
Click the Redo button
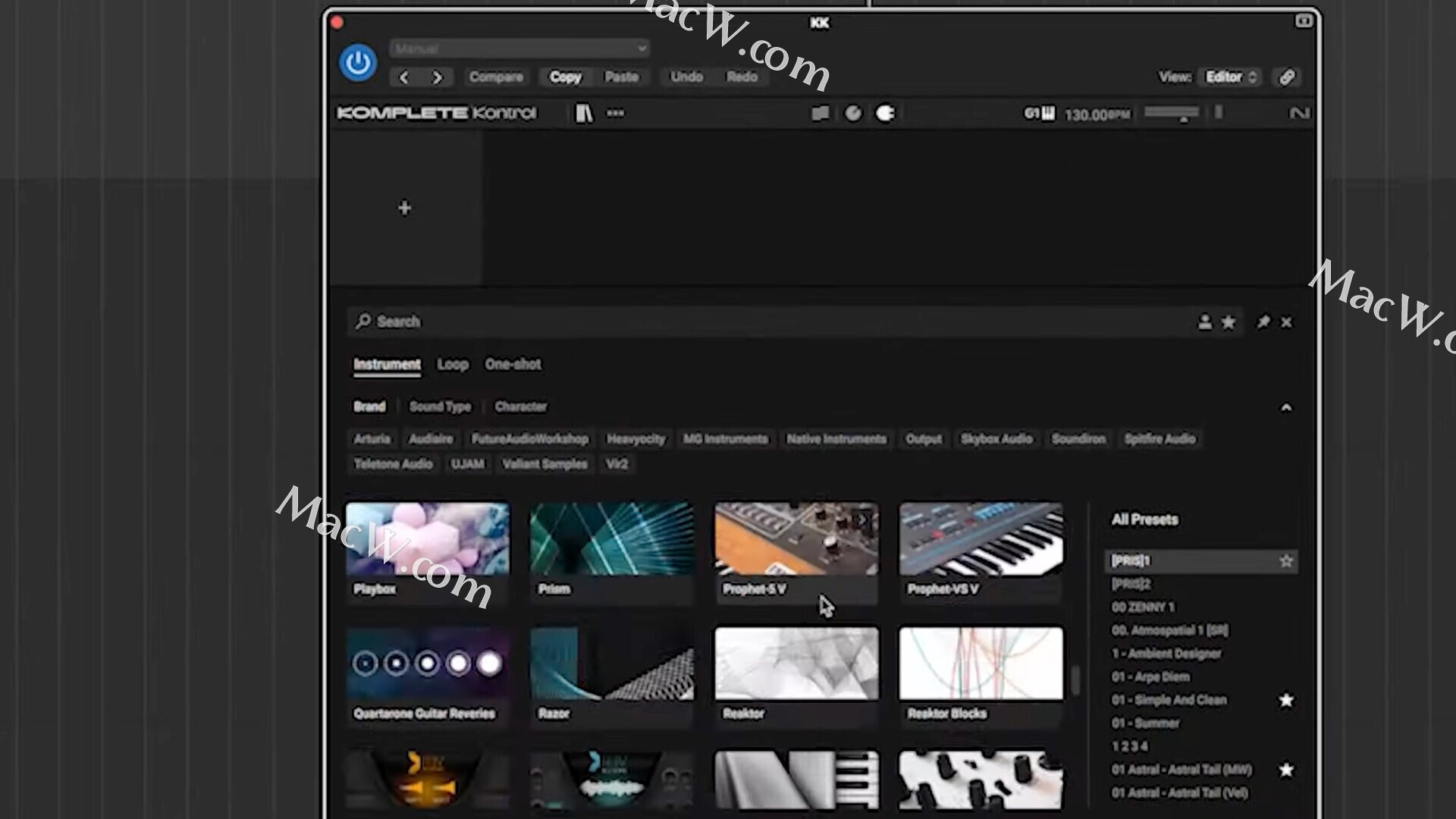(x=742, y=77)
